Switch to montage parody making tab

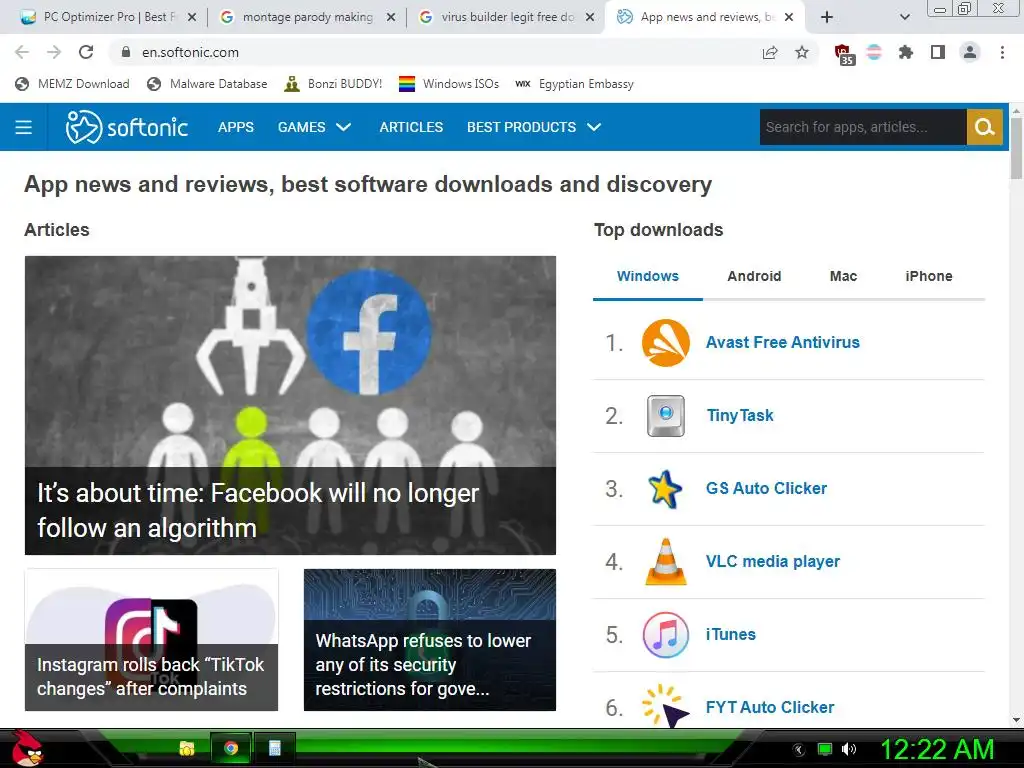306,17
